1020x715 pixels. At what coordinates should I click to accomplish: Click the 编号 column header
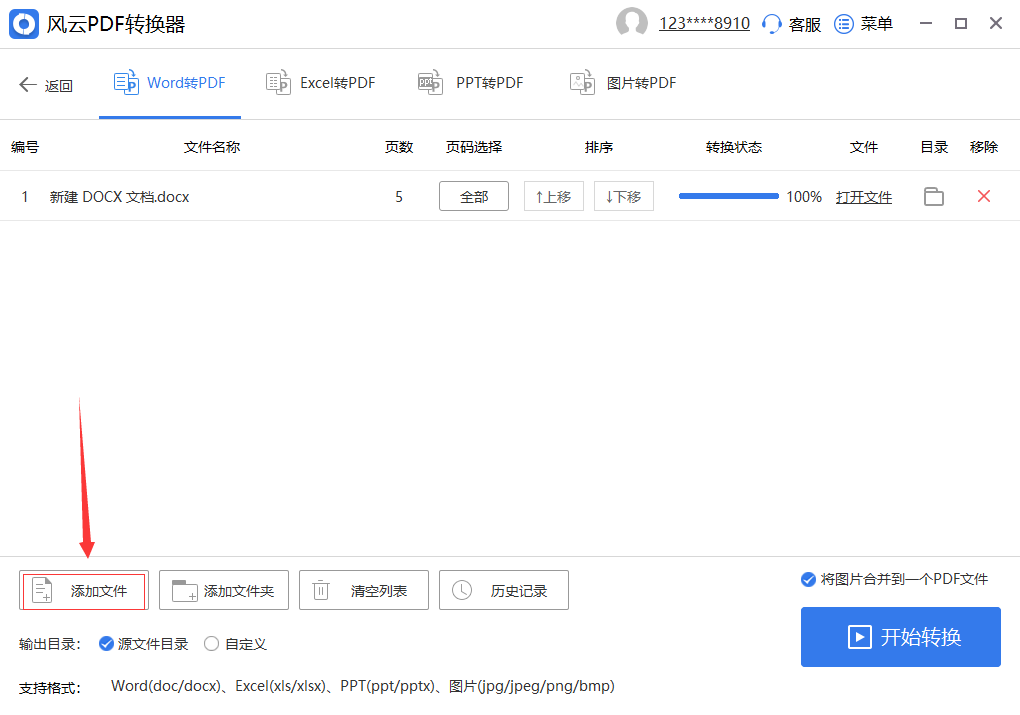pos(25,147)
